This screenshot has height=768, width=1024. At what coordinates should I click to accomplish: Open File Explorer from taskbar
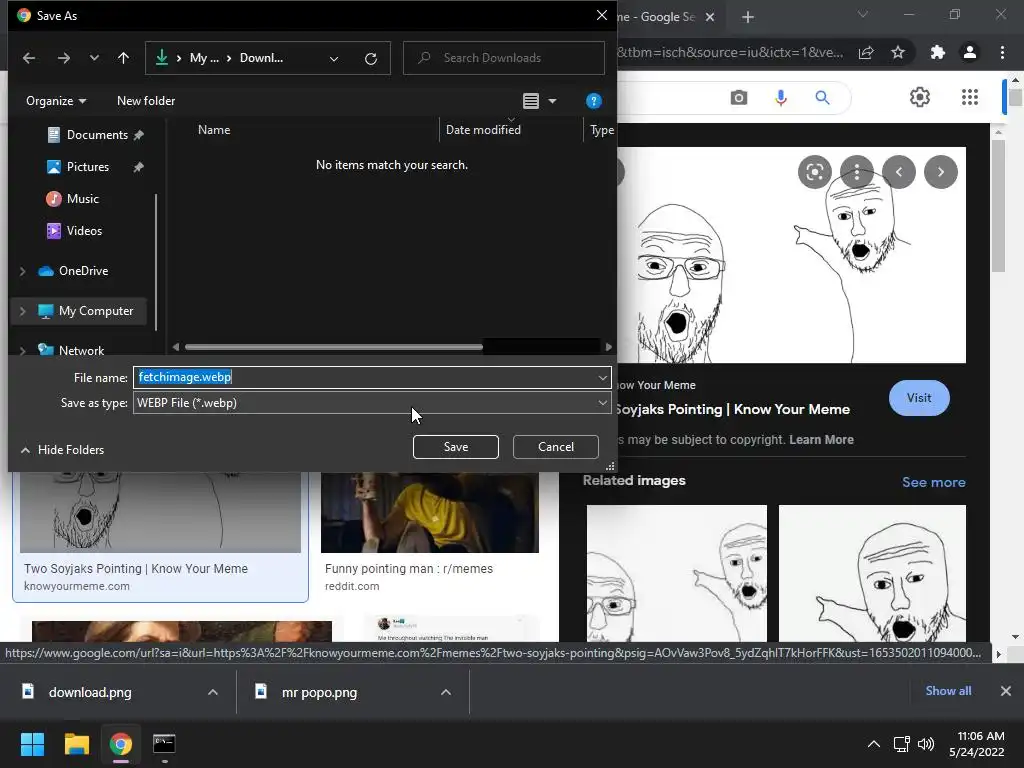(76, 744)
